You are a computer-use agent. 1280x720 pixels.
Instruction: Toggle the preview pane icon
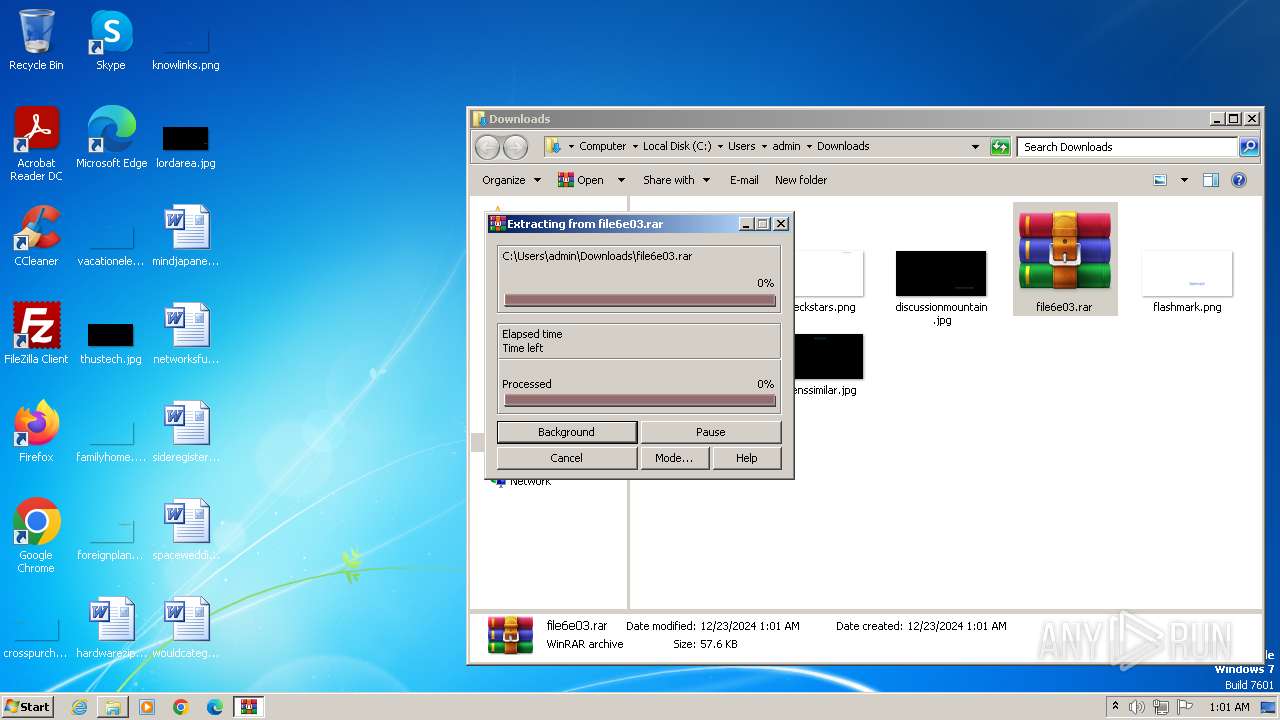[1211, 180]
